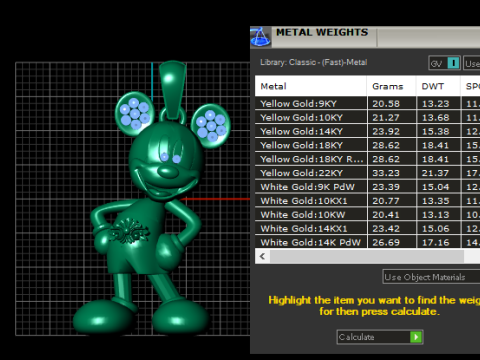Image resolution: width=480 pixels, height=360 pixels.
Task: Click the 23.39 grams cell
Action: click(392, 187)
